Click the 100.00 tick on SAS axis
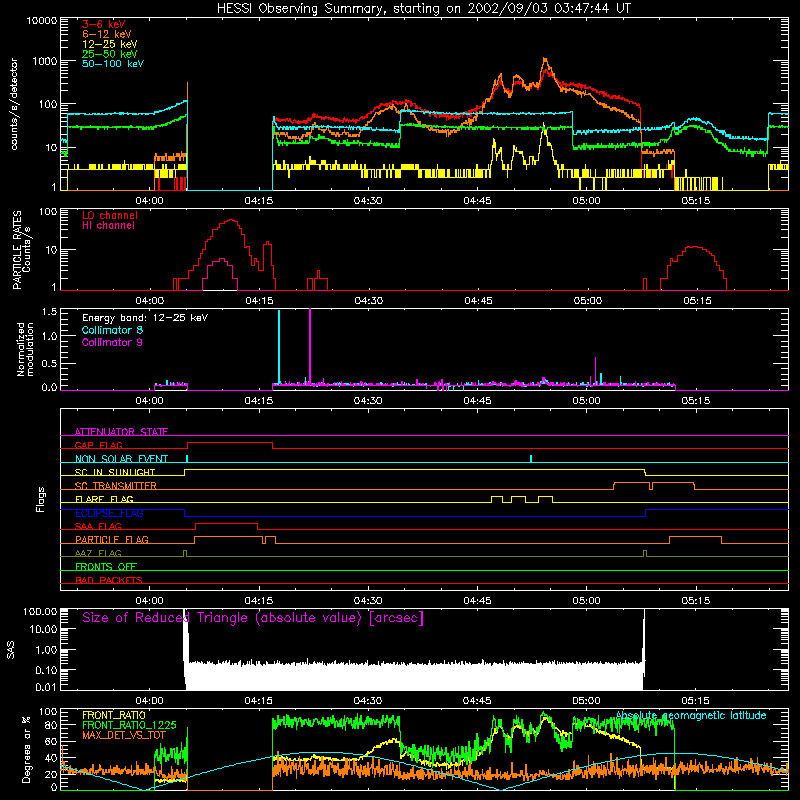The image size is (800, 800). click(x=40, y=611)
